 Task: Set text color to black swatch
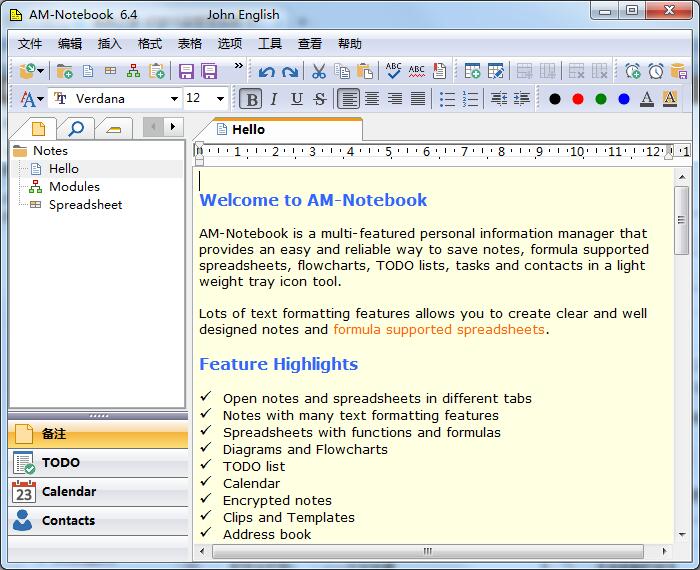point(555,99)
